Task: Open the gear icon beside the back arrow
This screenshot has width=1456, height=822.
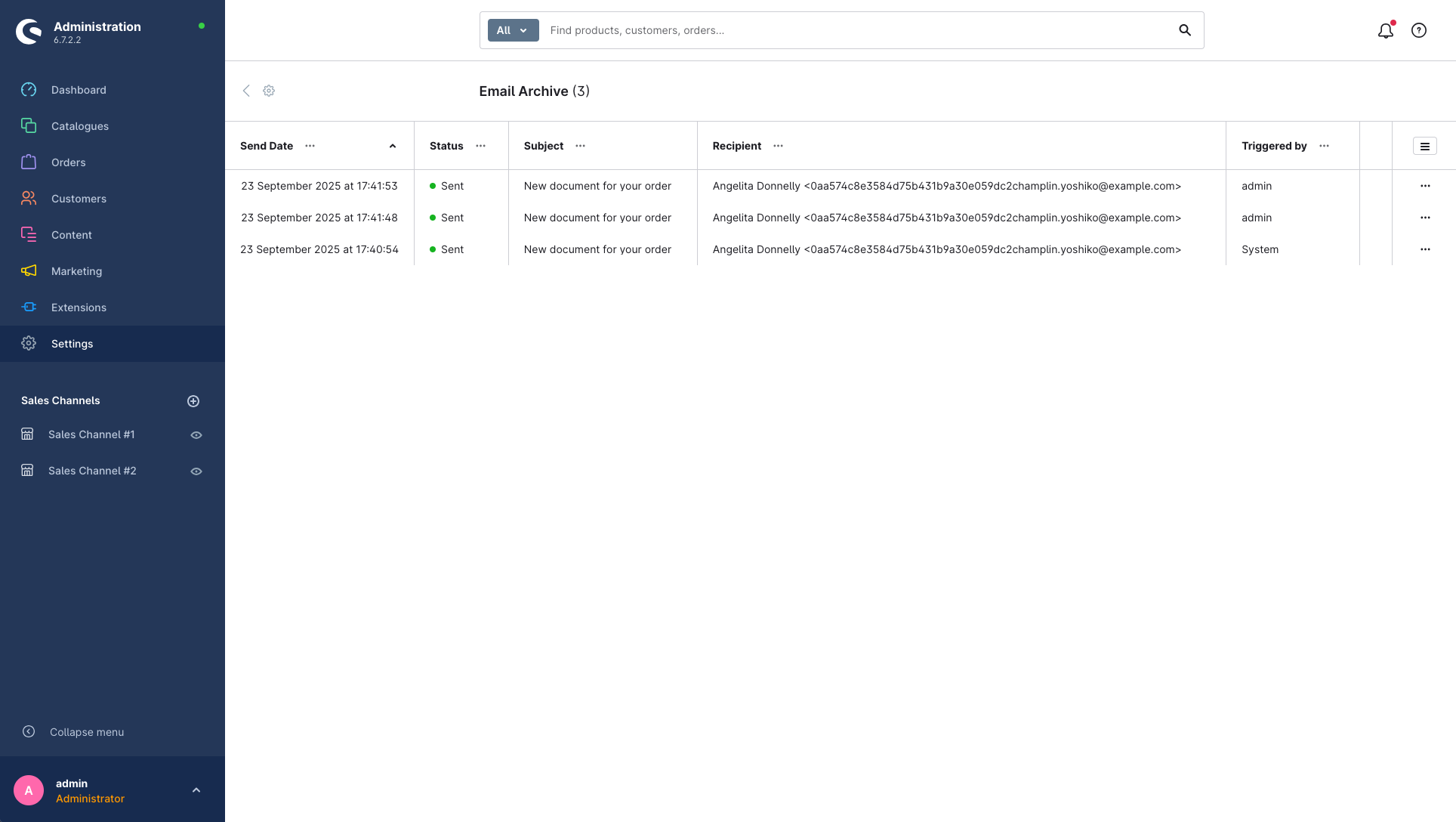Action: click(x=269, y=91)
